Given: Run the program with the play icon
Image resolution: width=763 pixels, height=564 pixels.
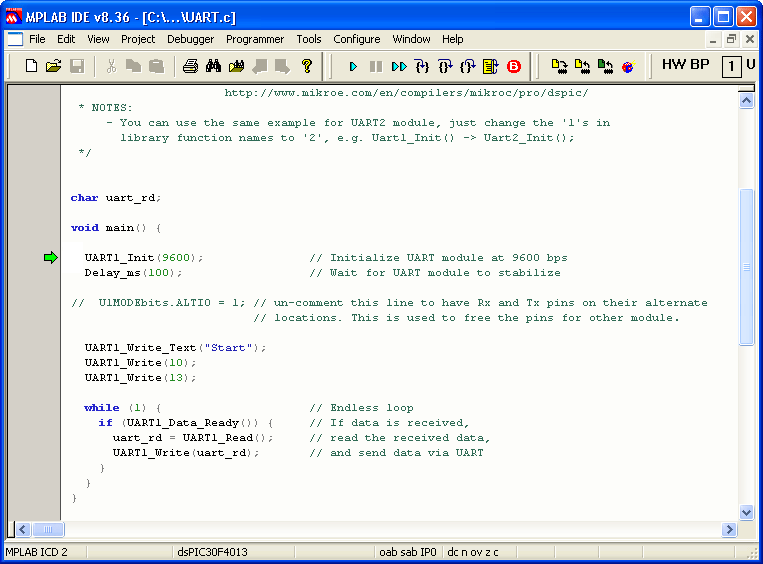Looking at the screenshot, I should [353, 66].
